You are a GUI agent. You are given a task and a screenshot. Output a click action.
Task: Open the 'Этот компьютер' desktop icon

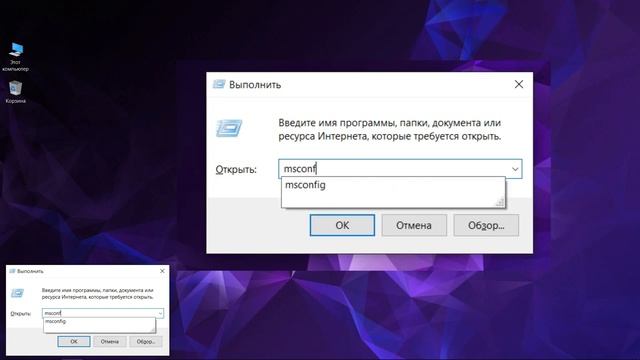[16, 56]
